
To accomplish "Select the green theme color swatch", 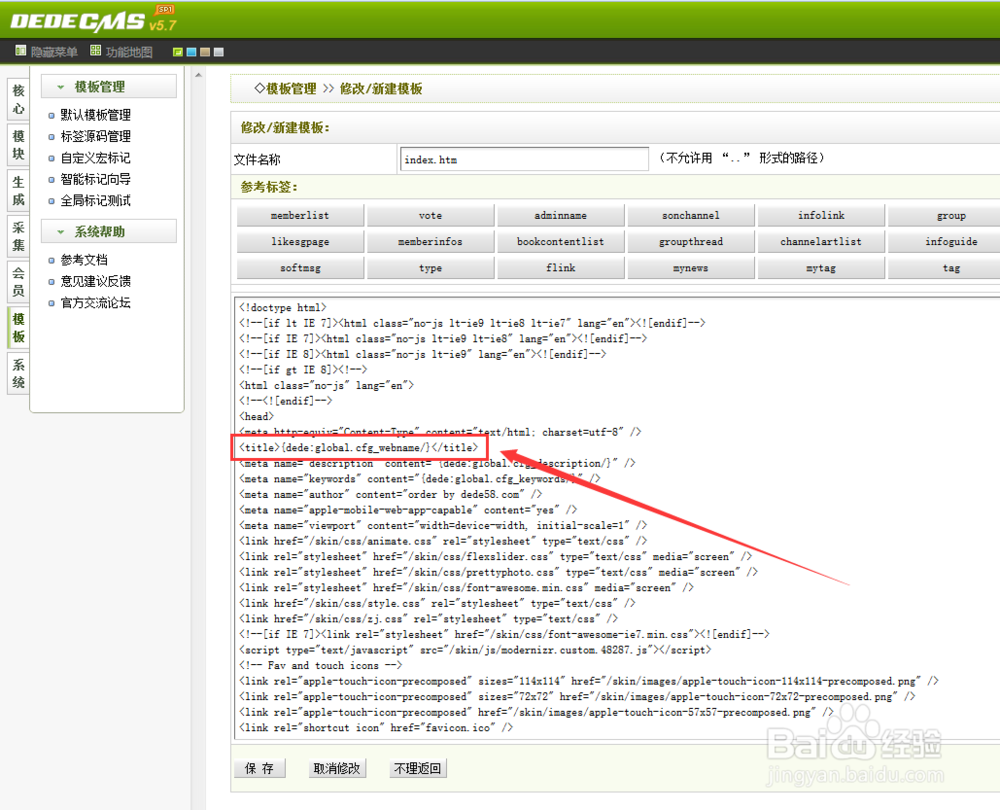I will coord(178,52).
